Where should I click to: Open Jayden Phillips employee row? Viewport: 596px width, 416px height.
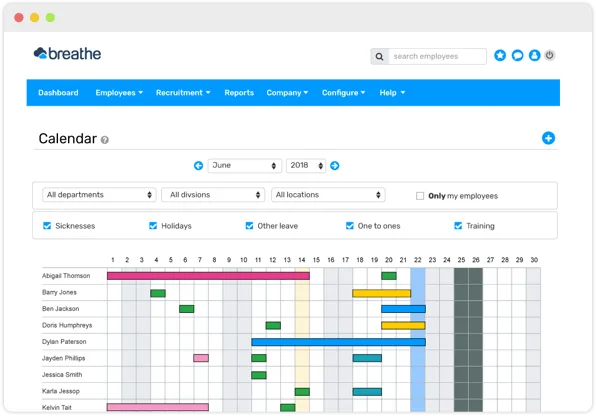coord(63,358)
